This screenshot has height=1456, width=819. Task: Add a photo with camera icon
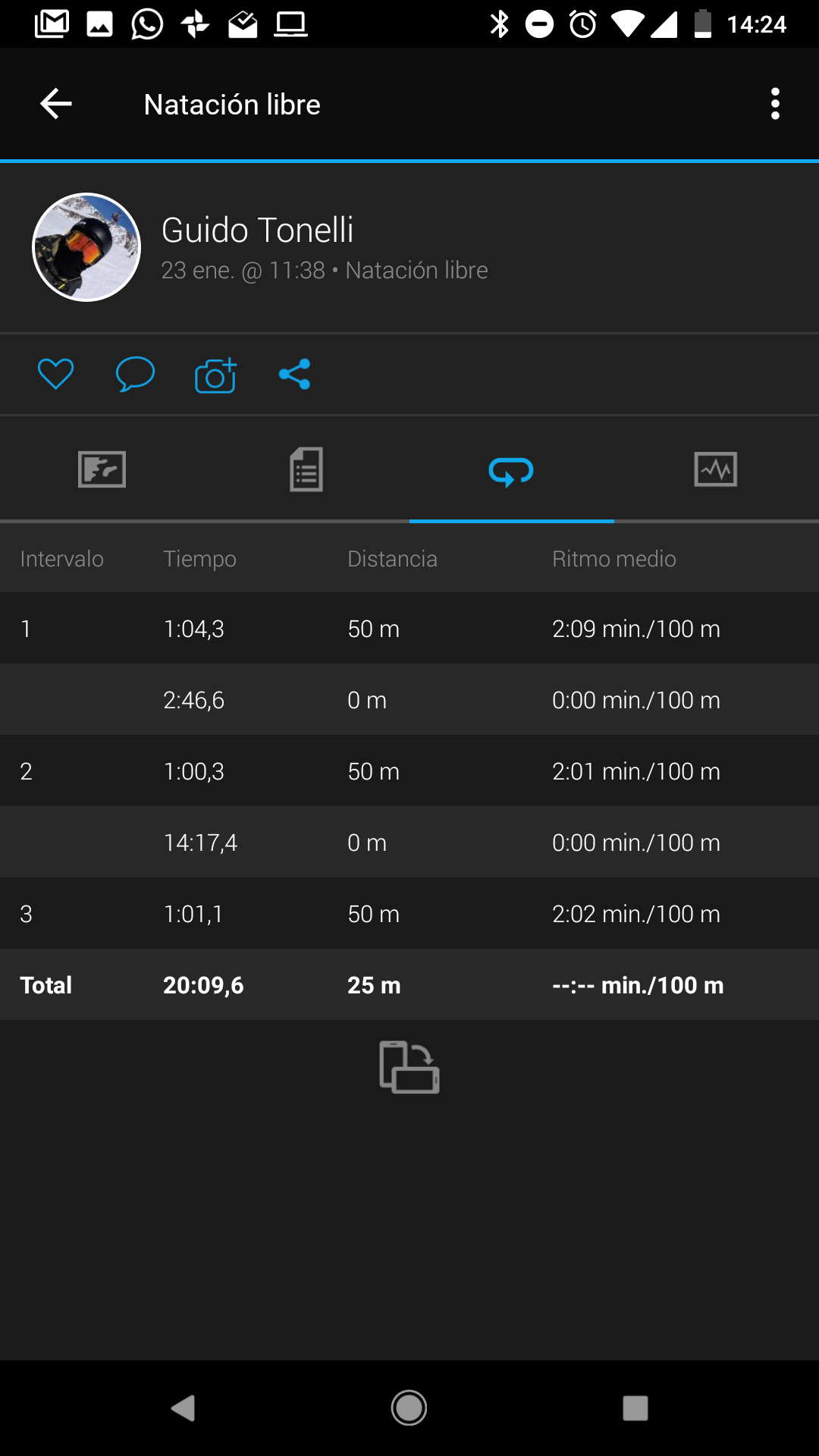click(x=215, y=374)
